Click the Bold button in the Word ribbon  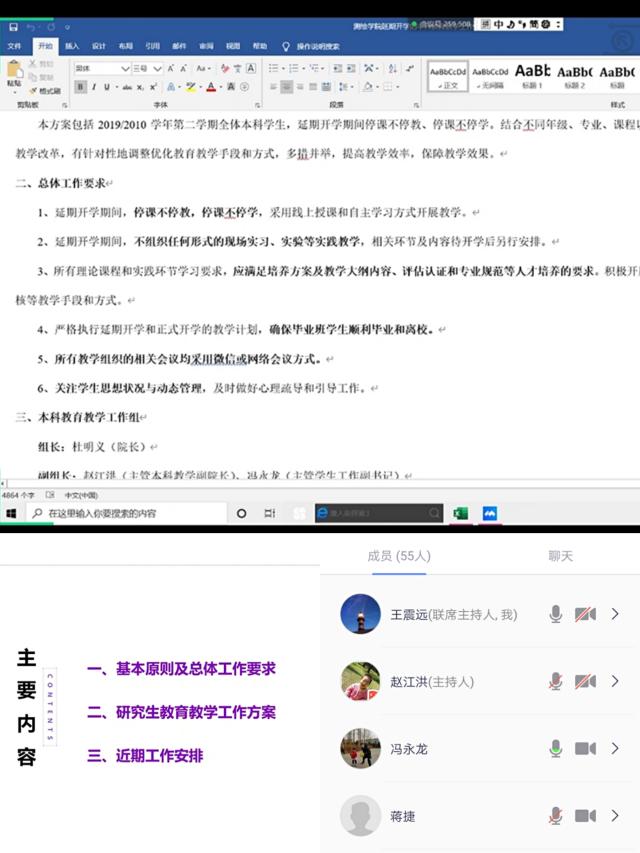point(80,87)
